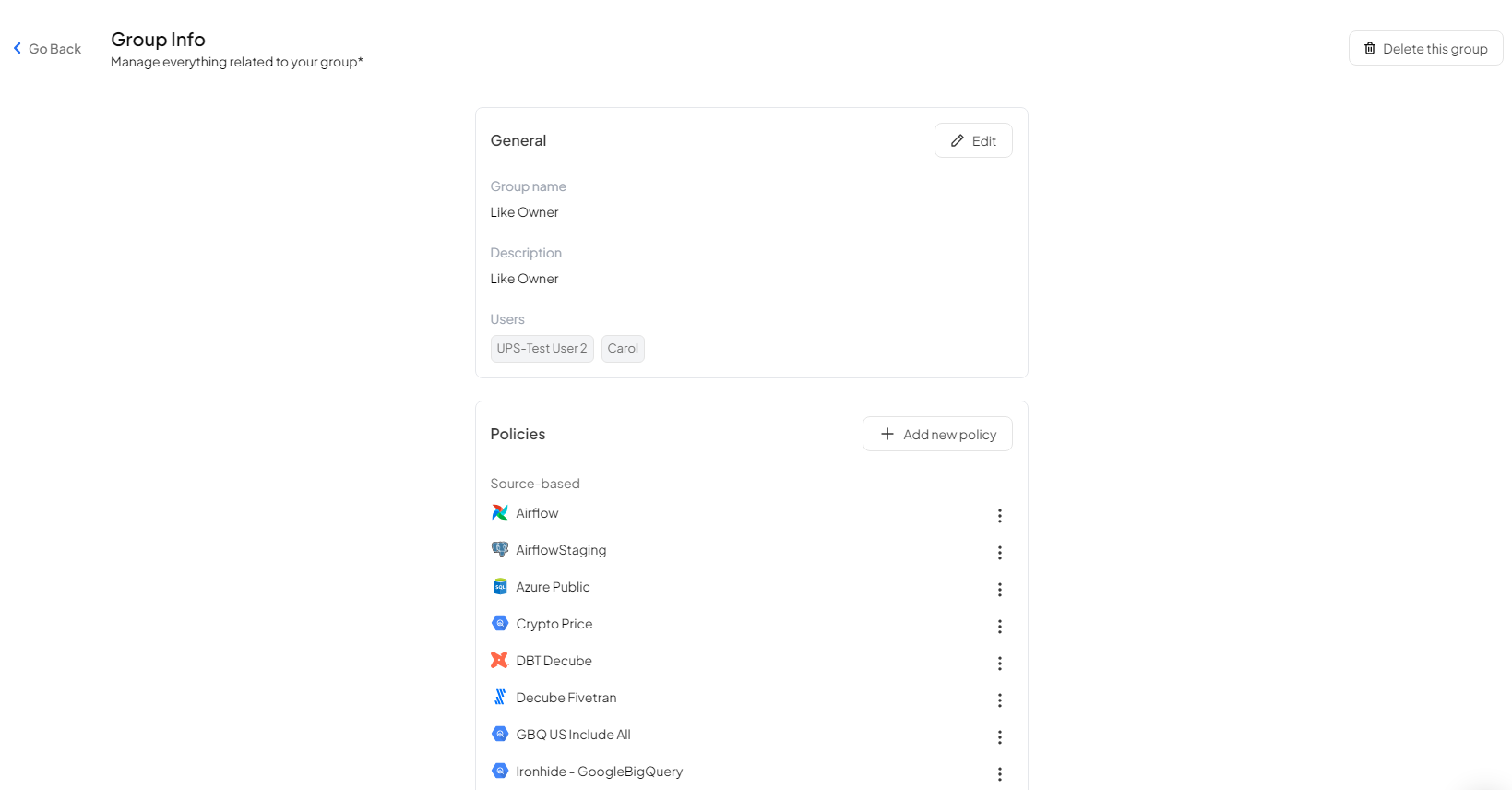The width and height of the screenshot is (1512, 790).
Task: Click the AirflowStaging PostgreSQL icon
Action: [x=499, y=549]
